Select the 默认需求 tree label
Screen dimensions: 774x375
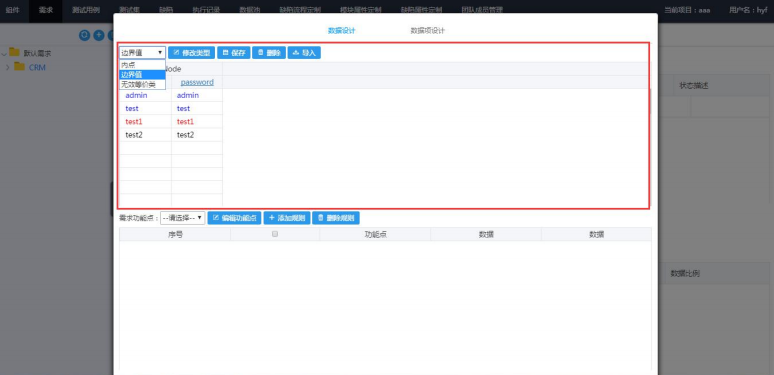pyautogui.click(x=38, y=53)
